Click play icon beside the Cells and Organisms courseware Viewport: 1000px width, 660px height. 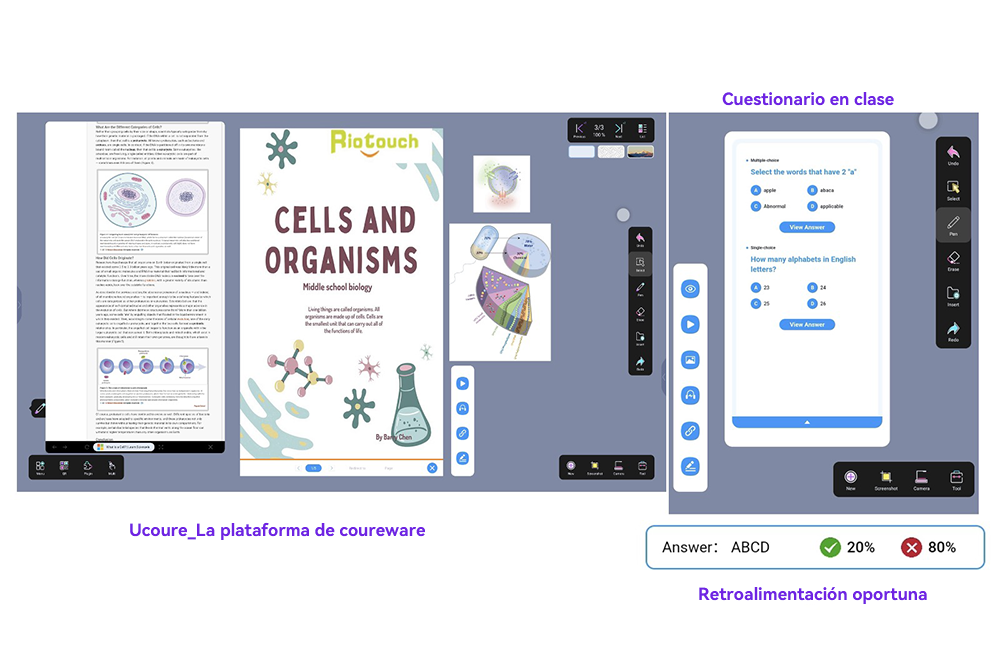(462, 383)
